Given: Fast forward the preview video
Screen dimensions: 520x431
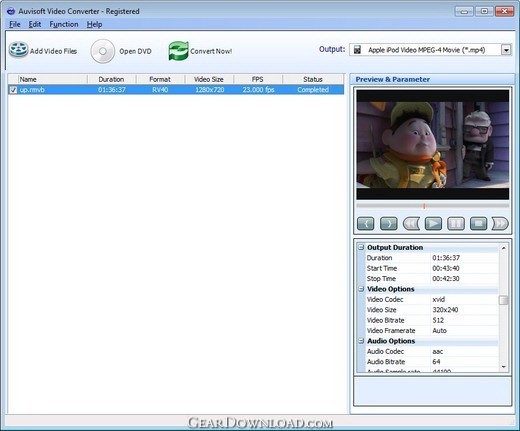Looking at the screenshot, I should point(500,224).
